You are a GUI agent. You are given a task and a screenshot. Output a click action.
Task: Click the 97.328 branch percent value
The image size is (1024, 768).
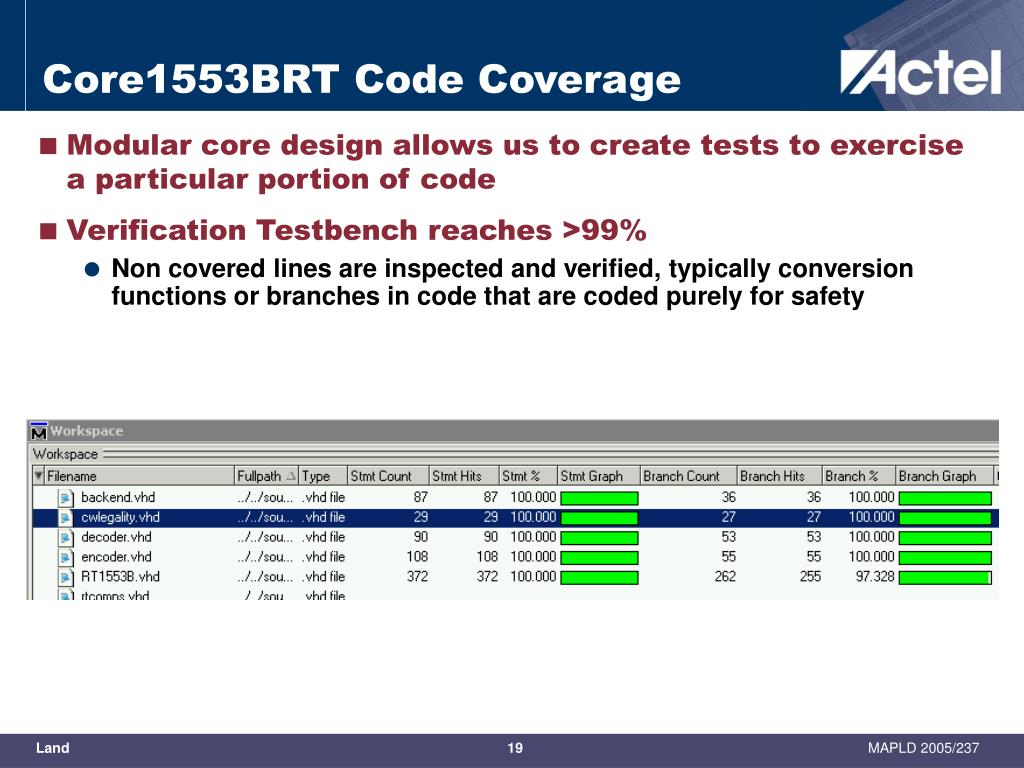point(874,577)
